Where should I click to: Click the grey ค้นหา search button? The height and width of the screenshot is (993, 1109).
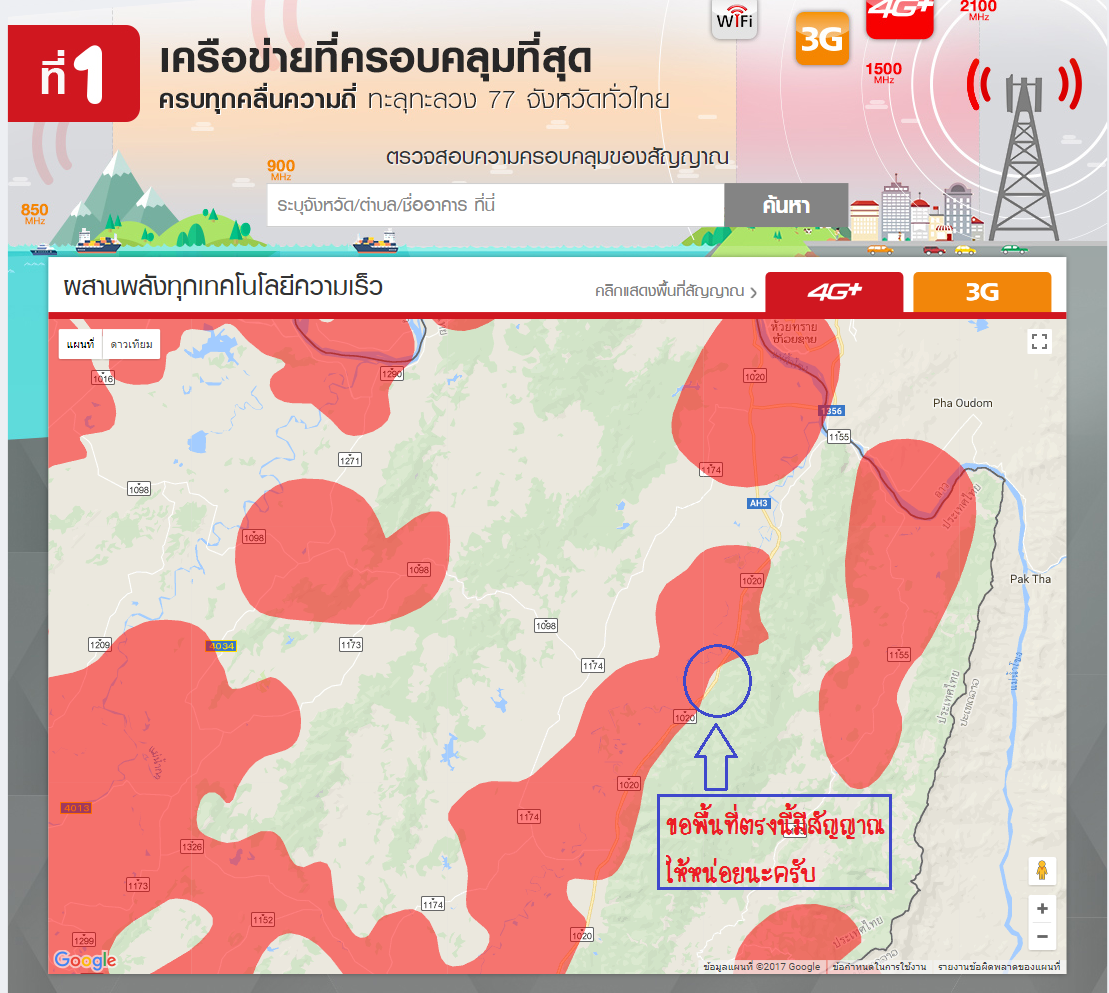[786, 205]
